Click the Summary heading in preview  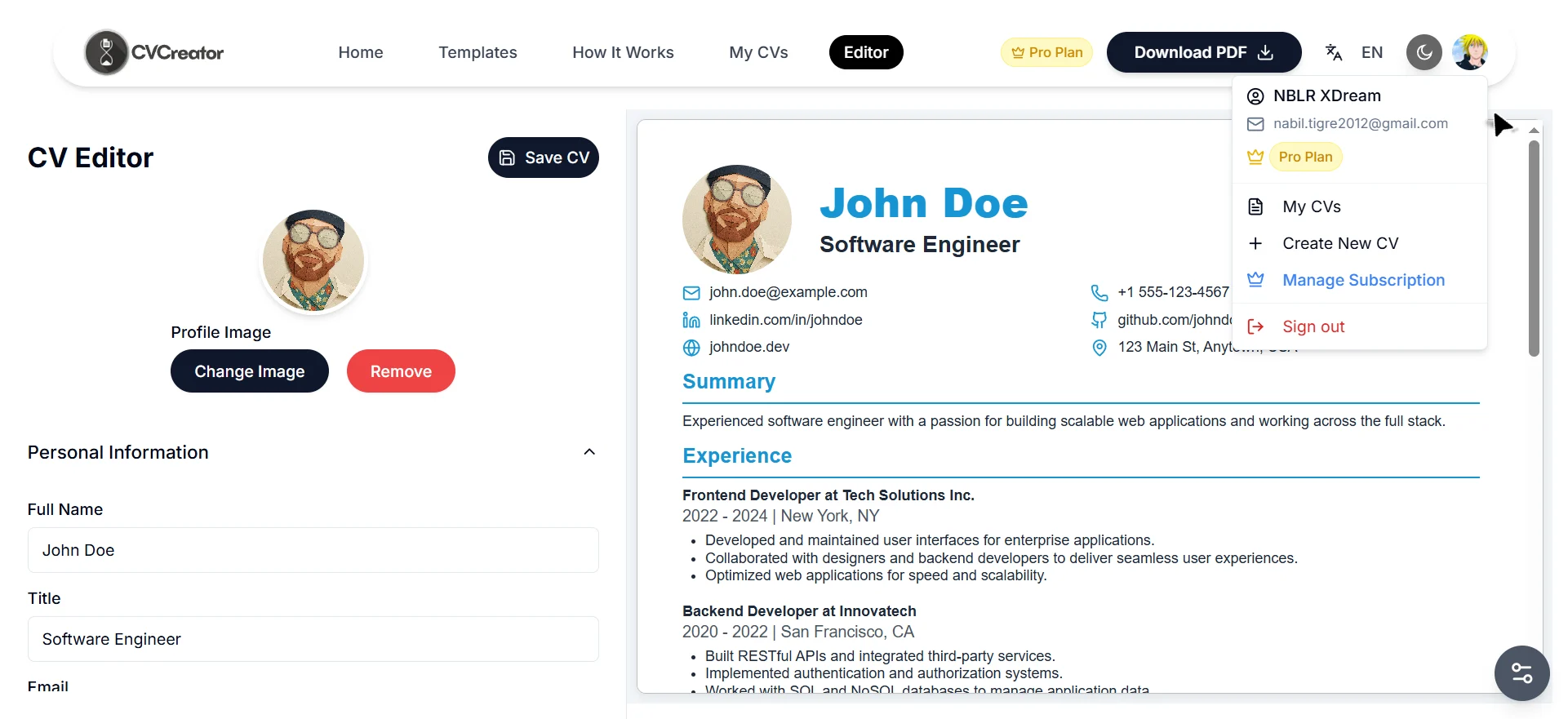coord(729,381)
